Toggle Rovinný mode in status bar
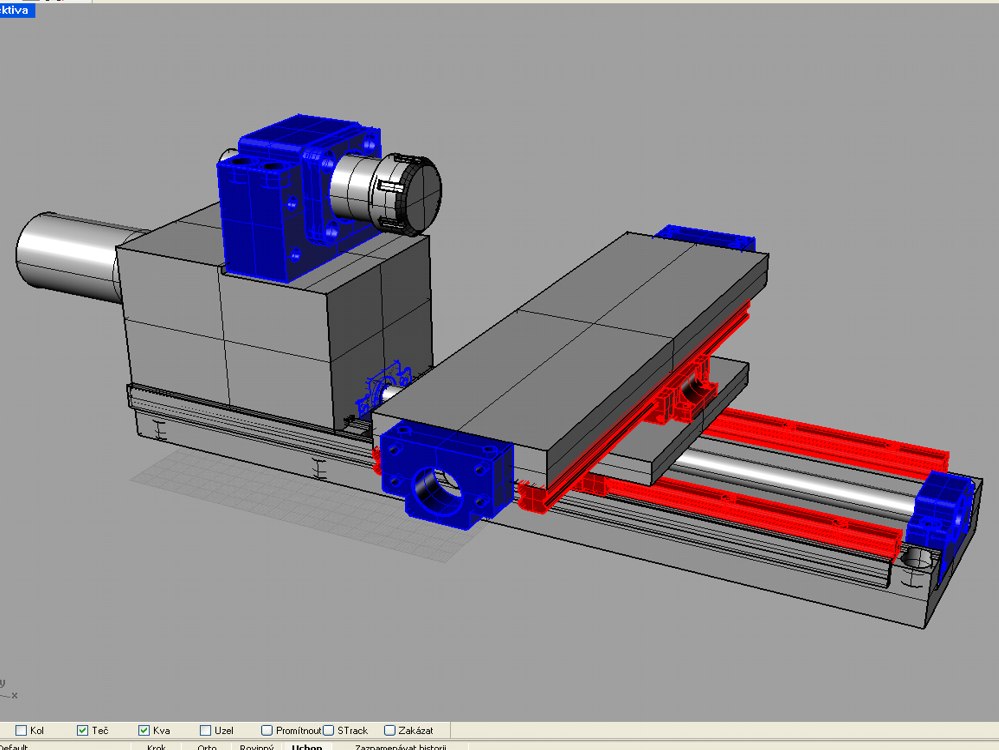Image resolution: width=999 pixels, height=750 pixels. (x=256, y=746)
